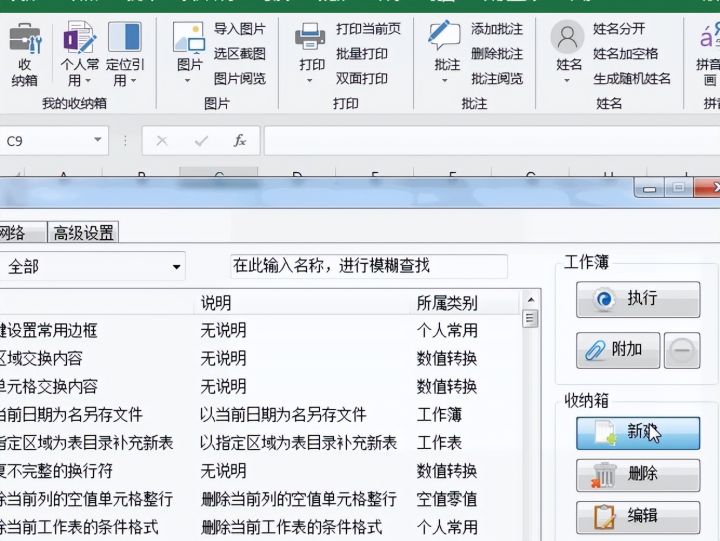Screen dimensions: 720x541
Task: Click the 附加 button
Action: (x=618, y=350)
